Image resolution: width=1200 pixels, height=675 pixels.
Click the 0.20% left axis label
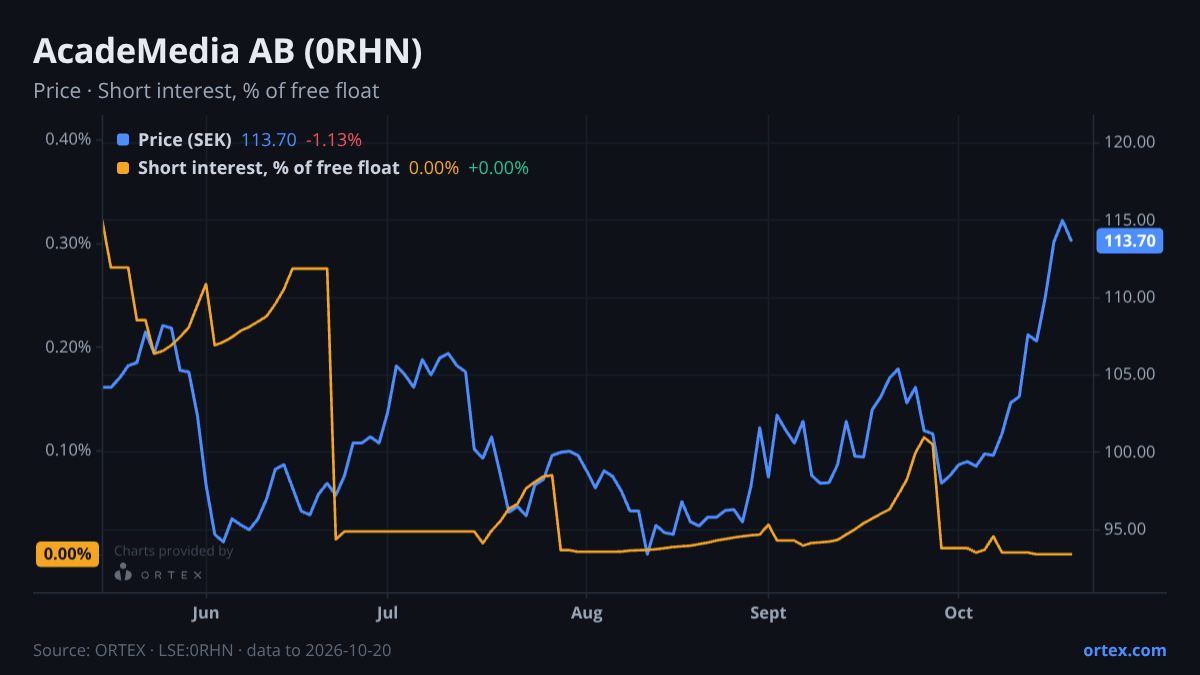68,347
